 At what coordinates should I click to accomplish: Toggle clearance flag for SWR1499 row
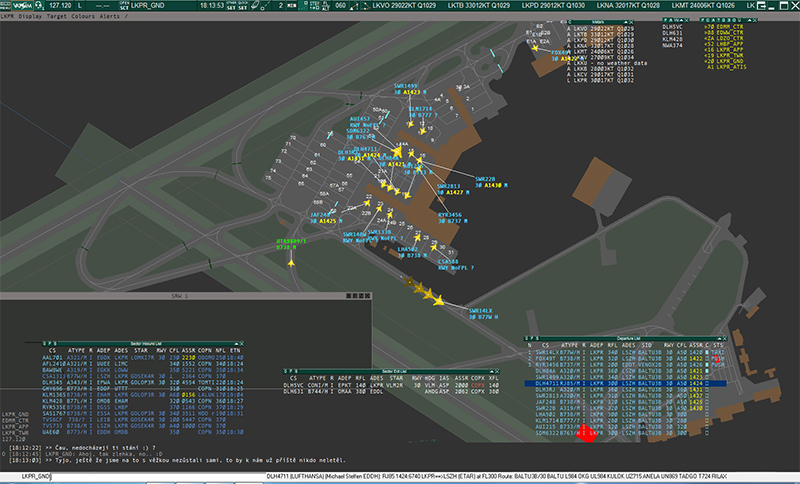tap(707, 377)
